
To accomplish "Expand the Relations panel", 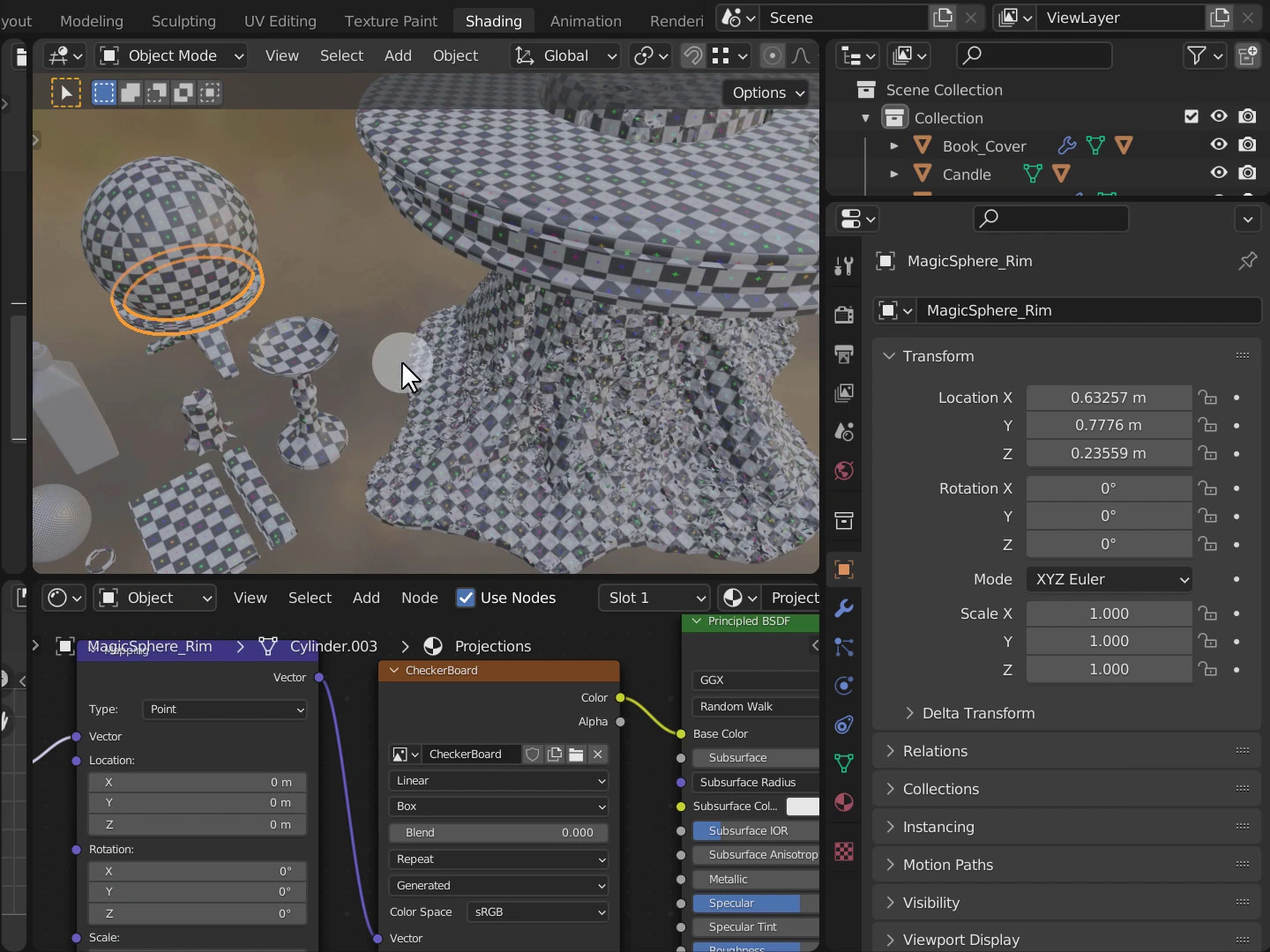I will [x=935, y=751].
